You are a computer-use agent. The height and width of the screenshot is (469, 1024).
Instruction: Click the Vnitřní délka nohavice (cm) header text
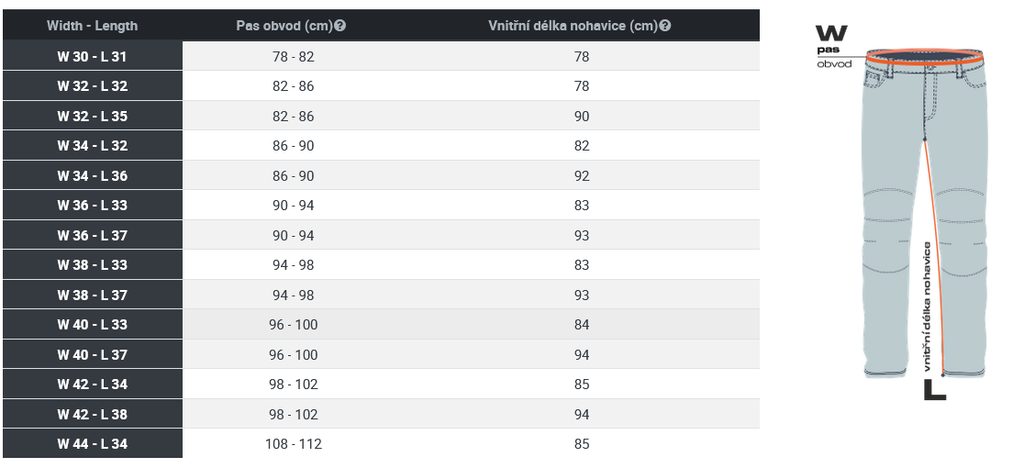pyautogui.click(x=573, y=26)
